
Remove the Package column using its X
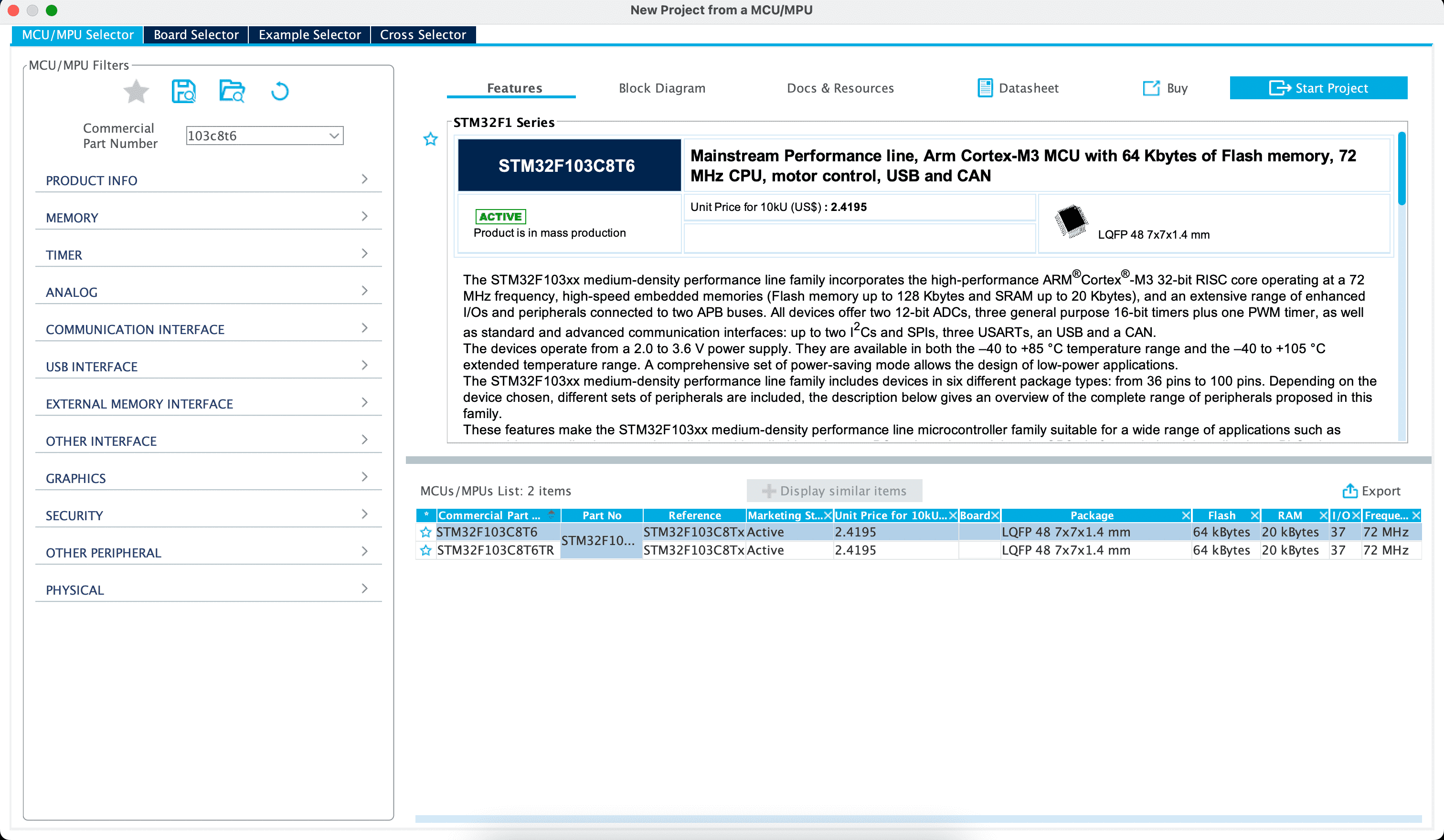click(x=1186, y=515)
